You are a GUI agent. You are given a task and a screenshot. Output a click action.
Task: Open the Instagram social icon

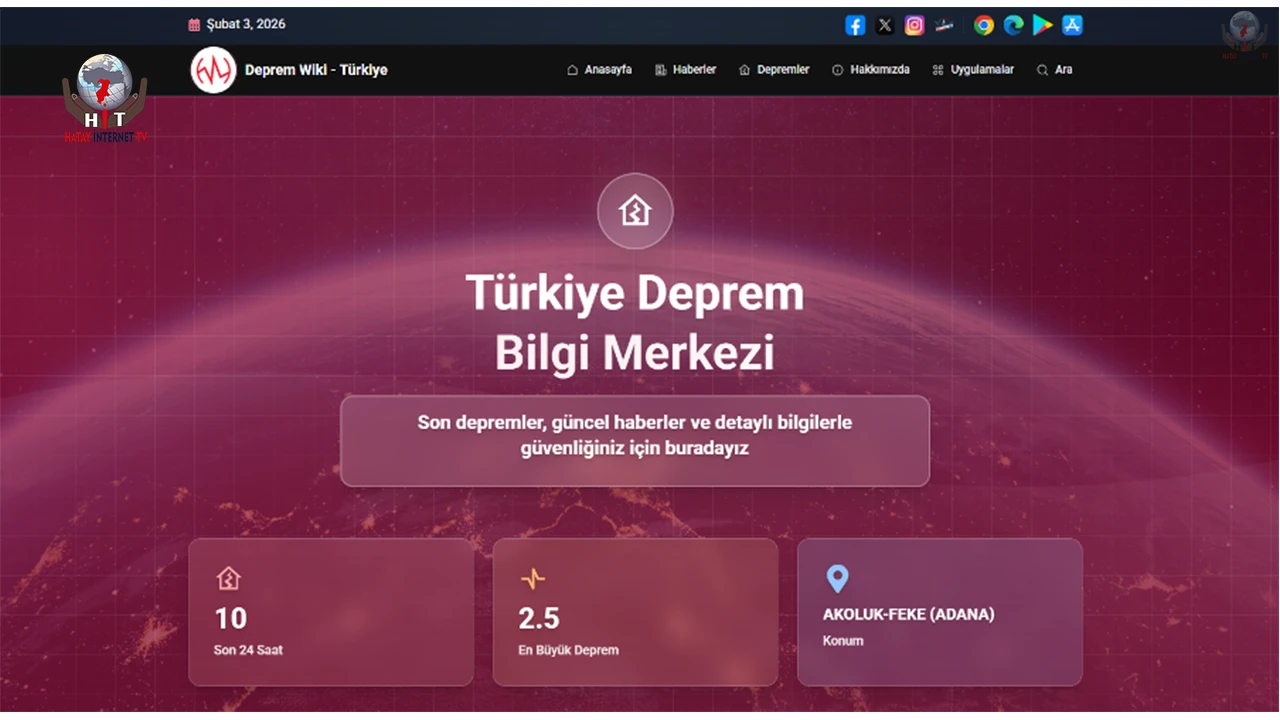click(x=914, y=25)
